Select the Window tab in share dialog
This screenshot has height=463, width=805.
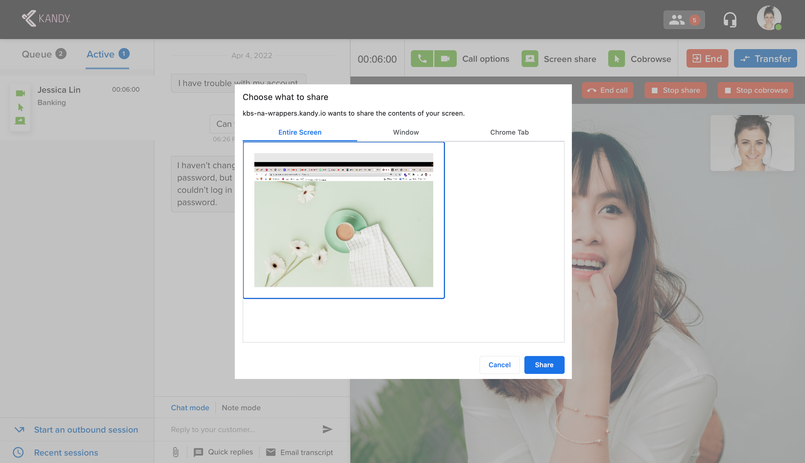tap(406, 132)
